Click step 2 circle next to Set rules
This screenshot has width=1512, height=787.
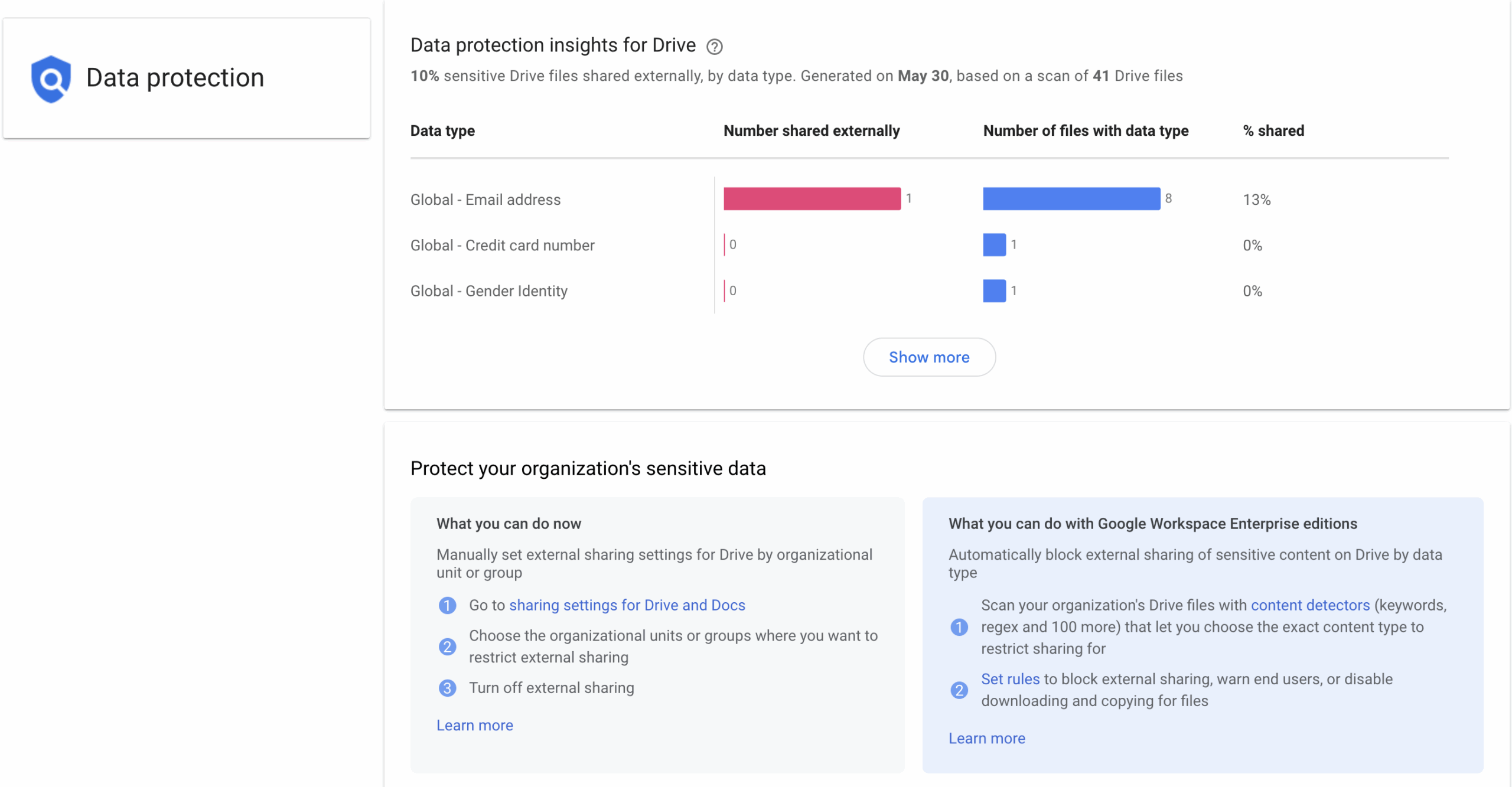coord(959,690)
